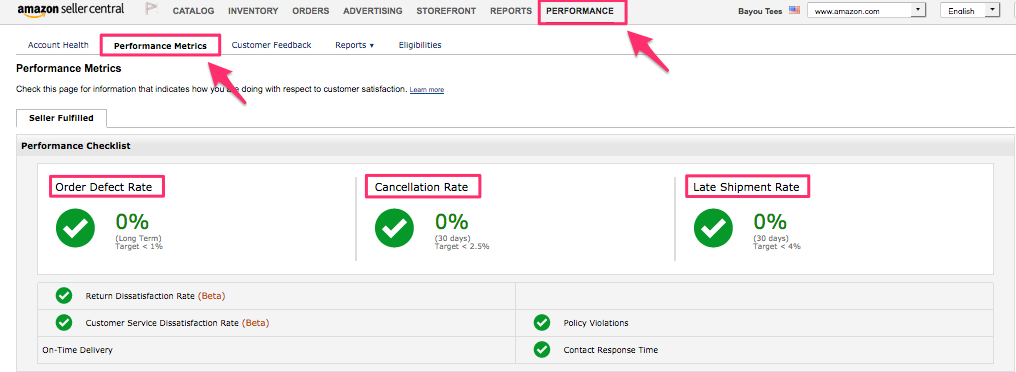Viewport: 1016px width, 372px height.
Task: Click the Return Dissatisfaction Rate check icon
Action: click(x=64, y=296)
